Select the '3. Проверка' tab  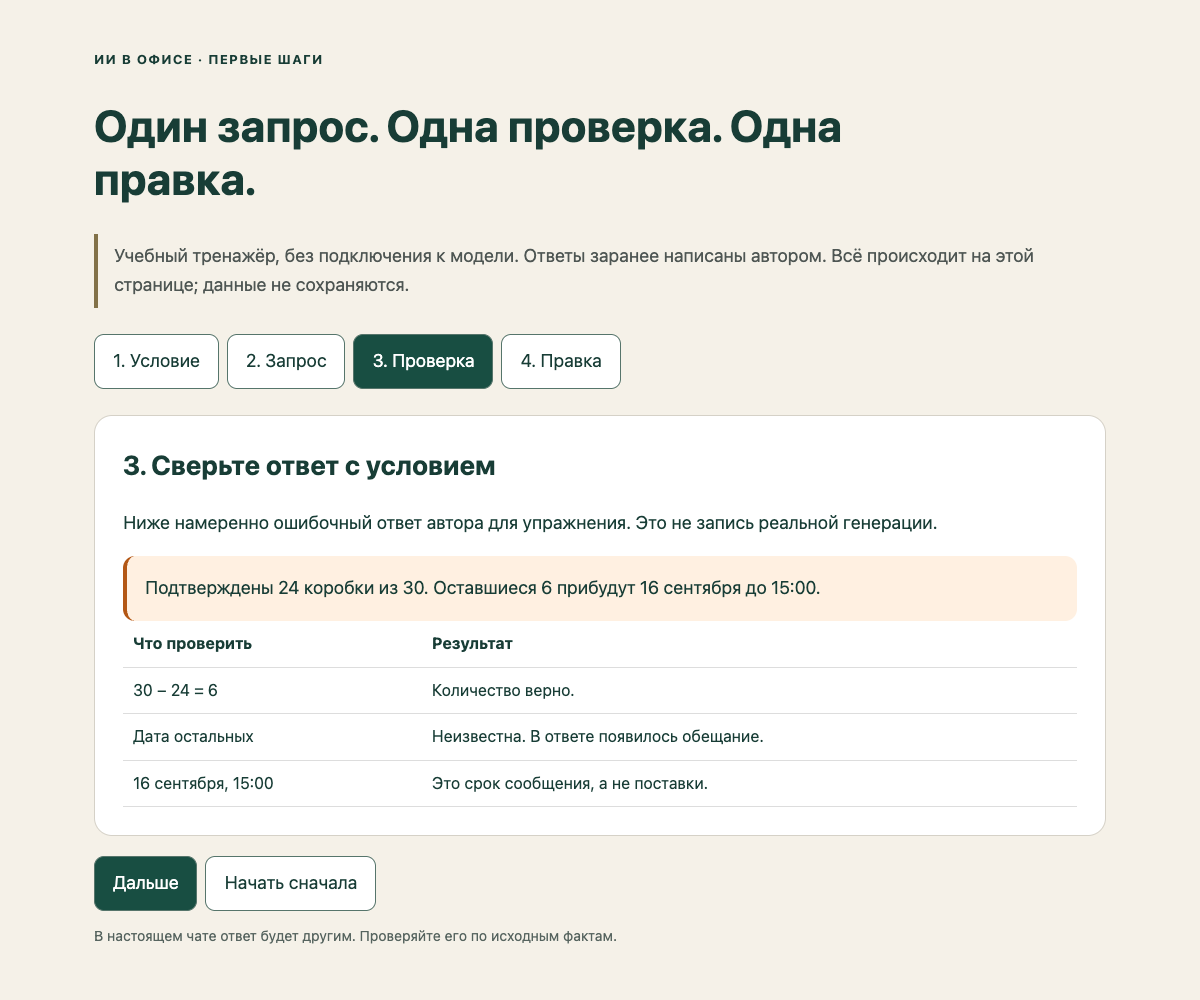423,361
